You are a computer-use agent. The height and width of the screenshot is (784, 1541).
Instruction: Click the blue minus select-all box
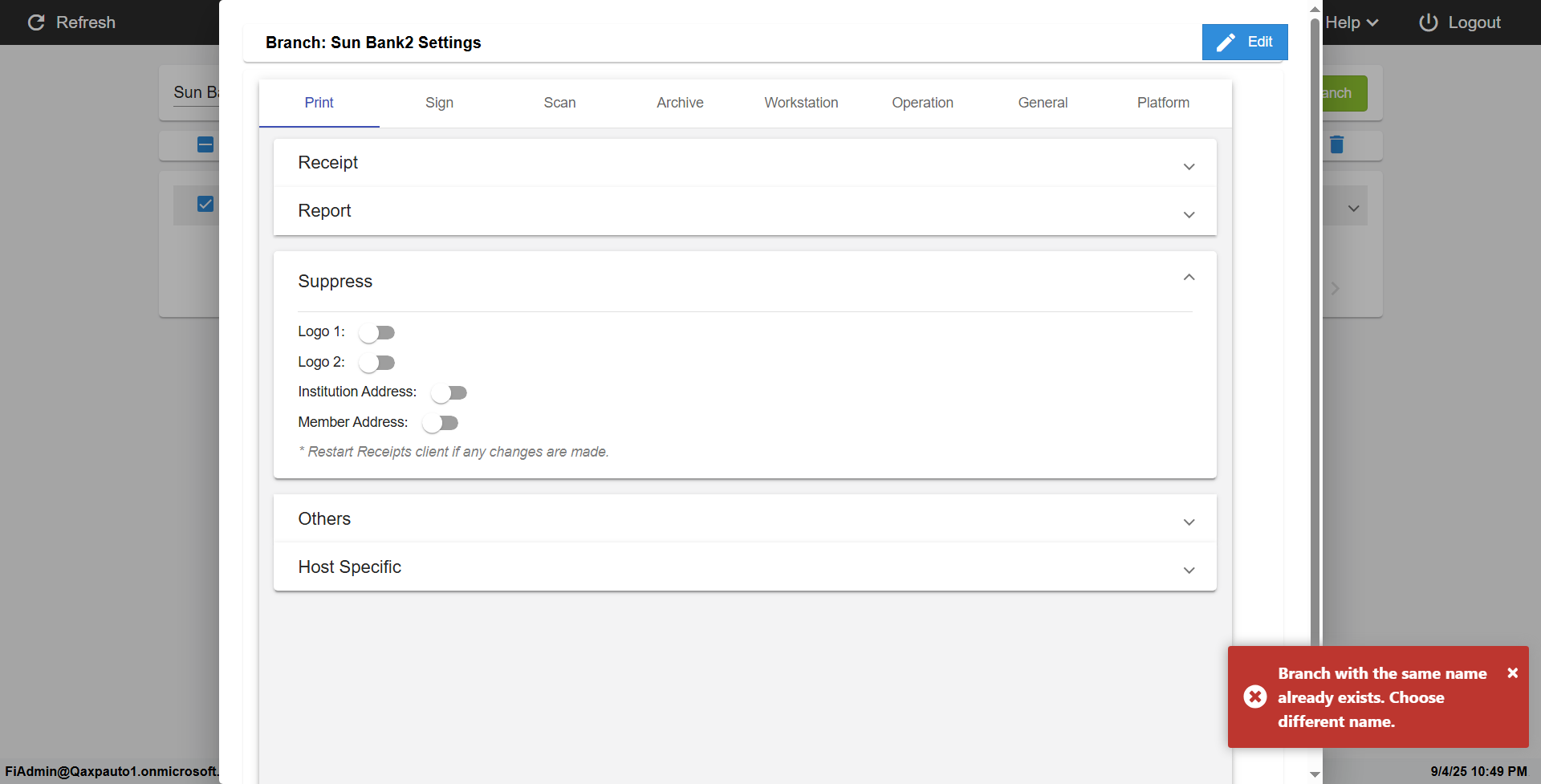pyautogui.click(x=205, y=144)
